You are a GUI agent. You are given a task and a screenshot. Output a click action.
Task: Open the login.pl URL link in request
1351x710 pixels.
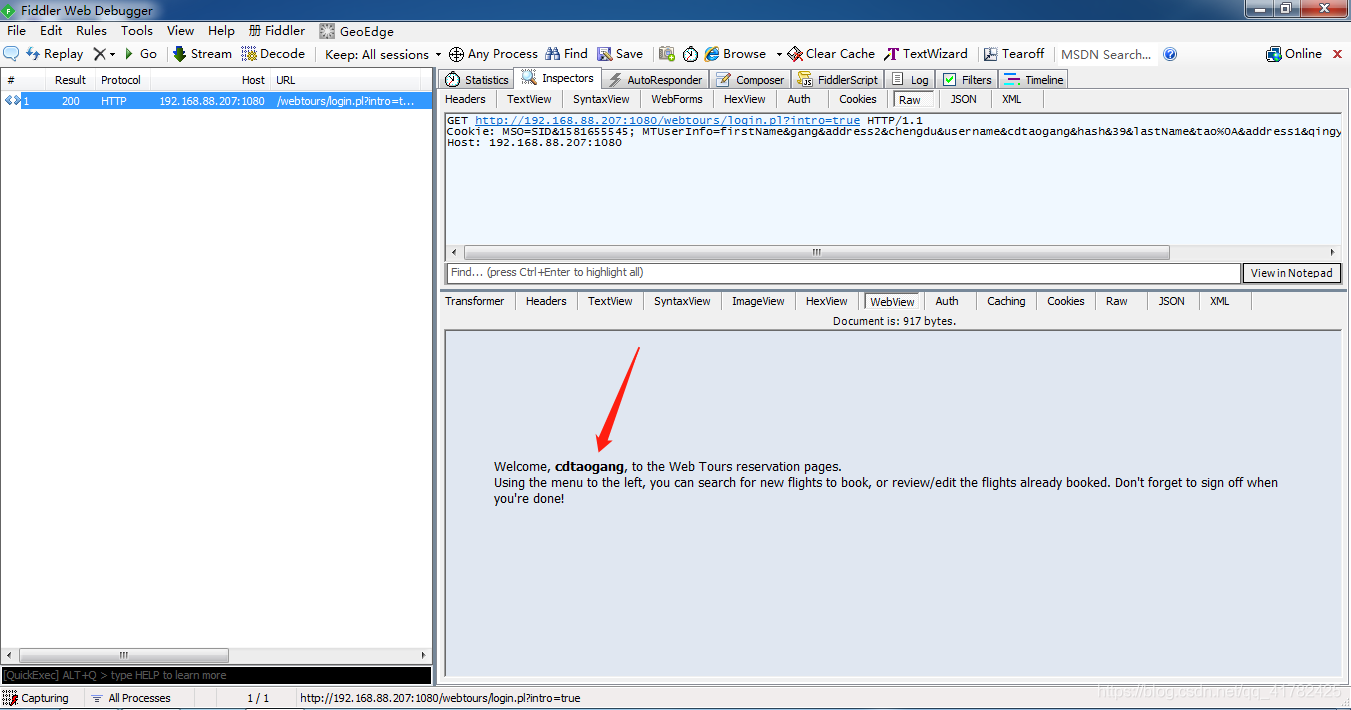pos(667,120)
